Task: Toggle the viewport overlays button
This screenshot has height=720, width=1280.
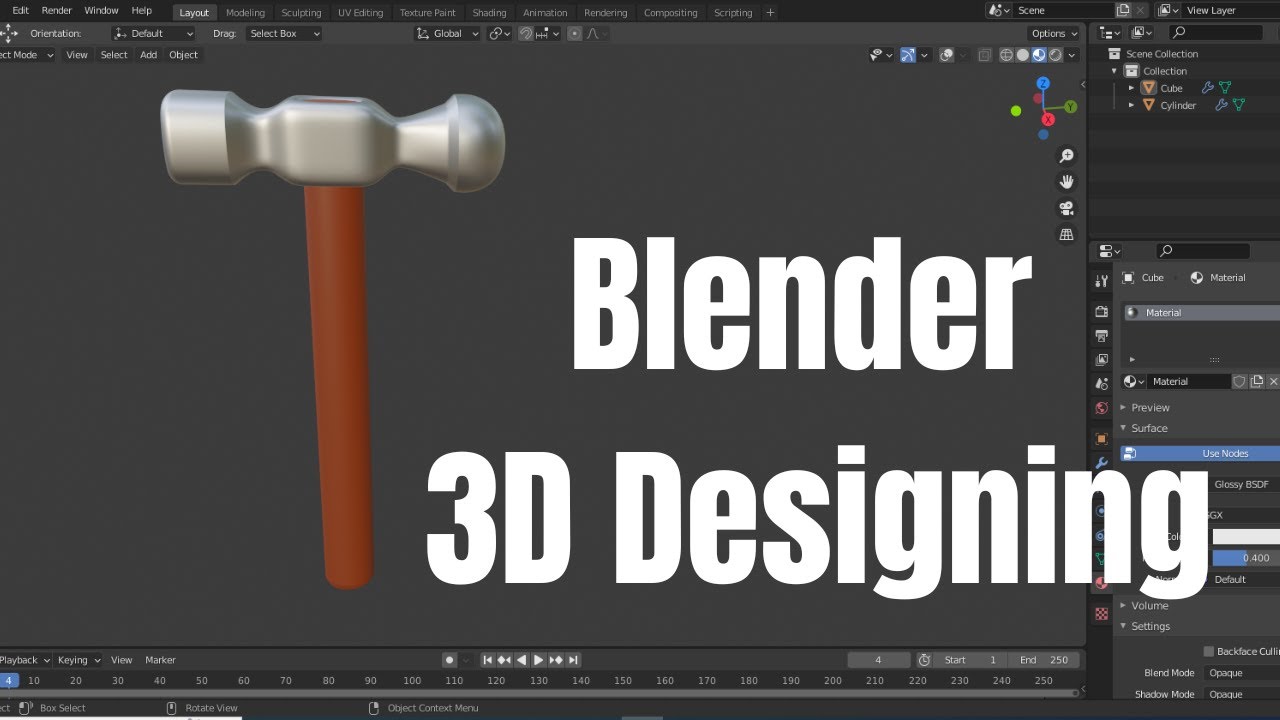Action: [x=947, y=55]
